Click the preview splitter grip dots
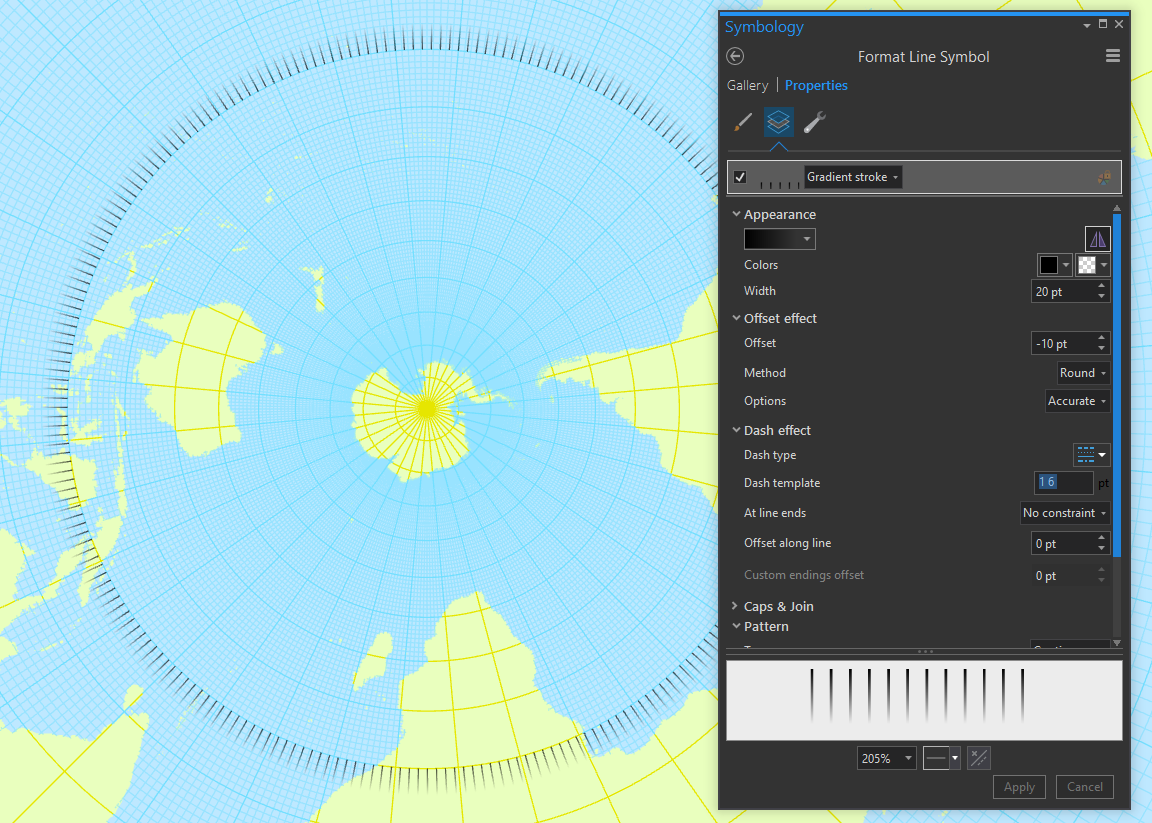 pos(925,652)
